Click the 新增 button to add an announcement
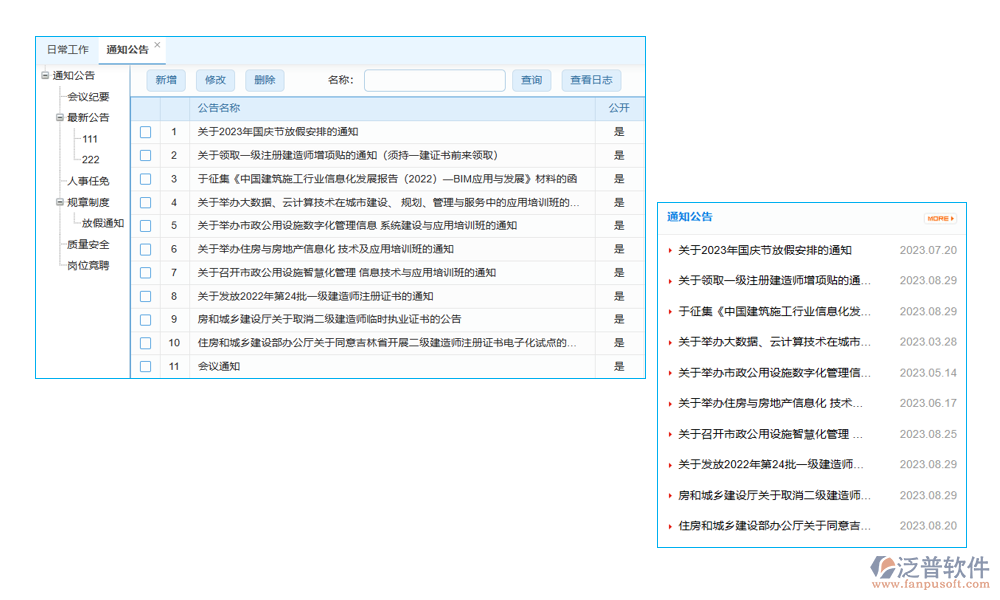This screenshot has width=1000, height=600. point(166,80)
